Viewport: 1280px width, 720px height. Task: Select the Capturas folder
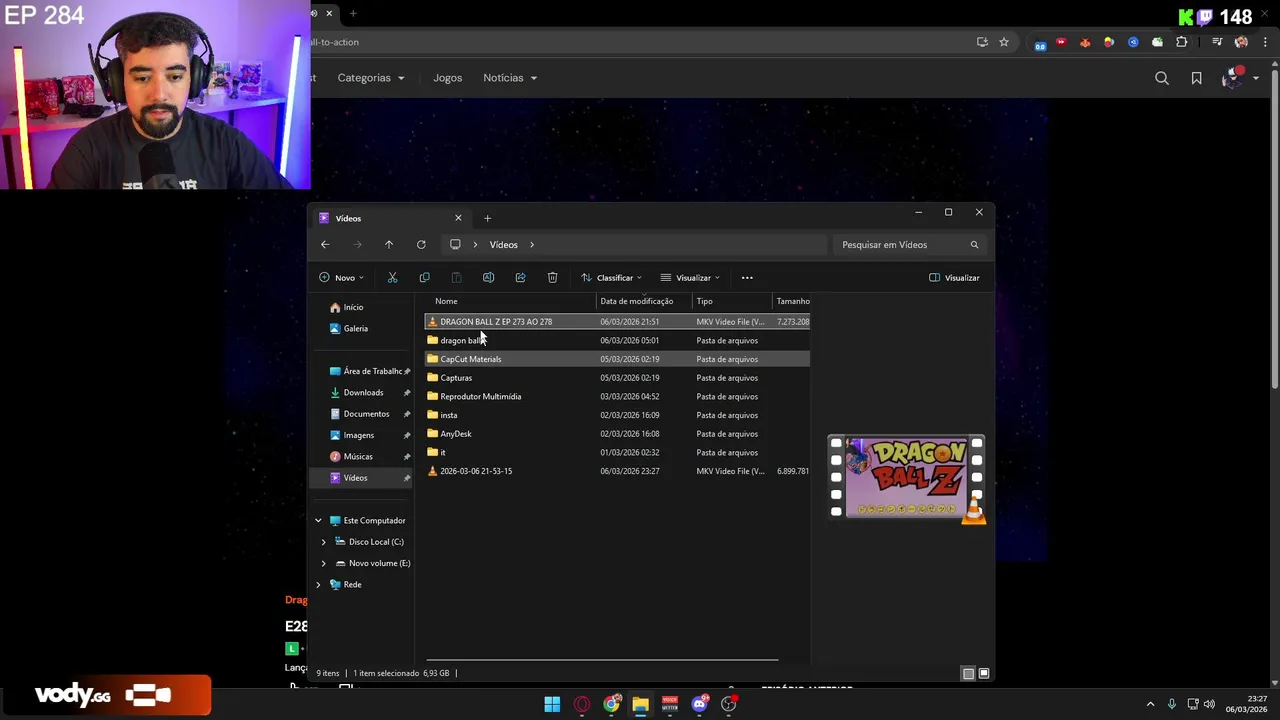(x=617, y=378)
